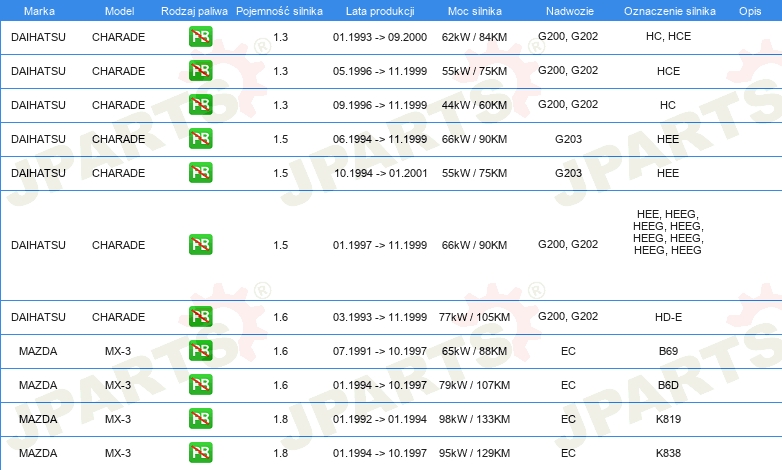
Task: Select MAZDA cell in K838 row
Action: (38, 453)
